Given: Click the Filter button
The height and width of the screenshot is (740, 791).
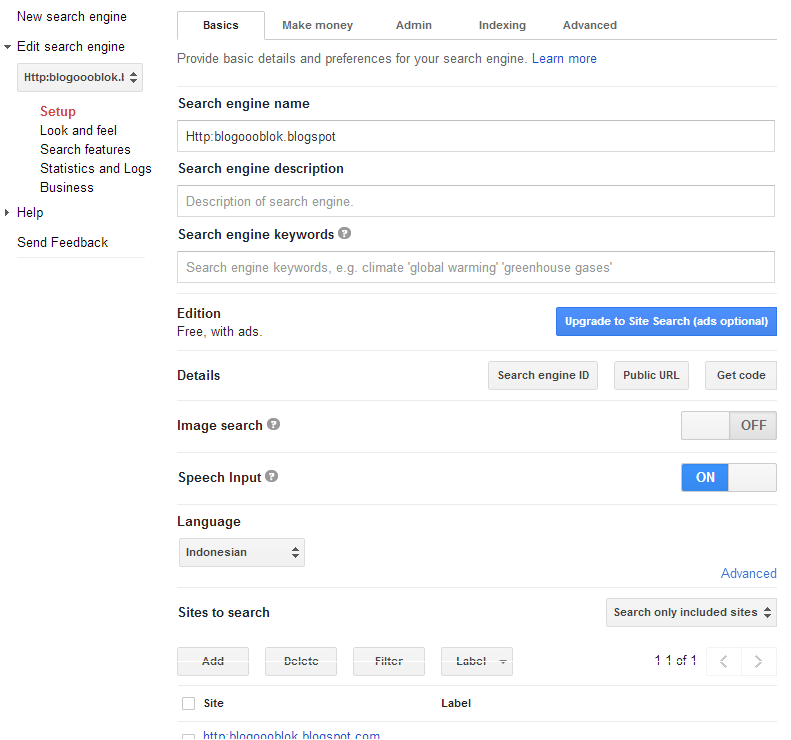Looking at the screenshot, I should pyautogui.click(x=389, y=661).
